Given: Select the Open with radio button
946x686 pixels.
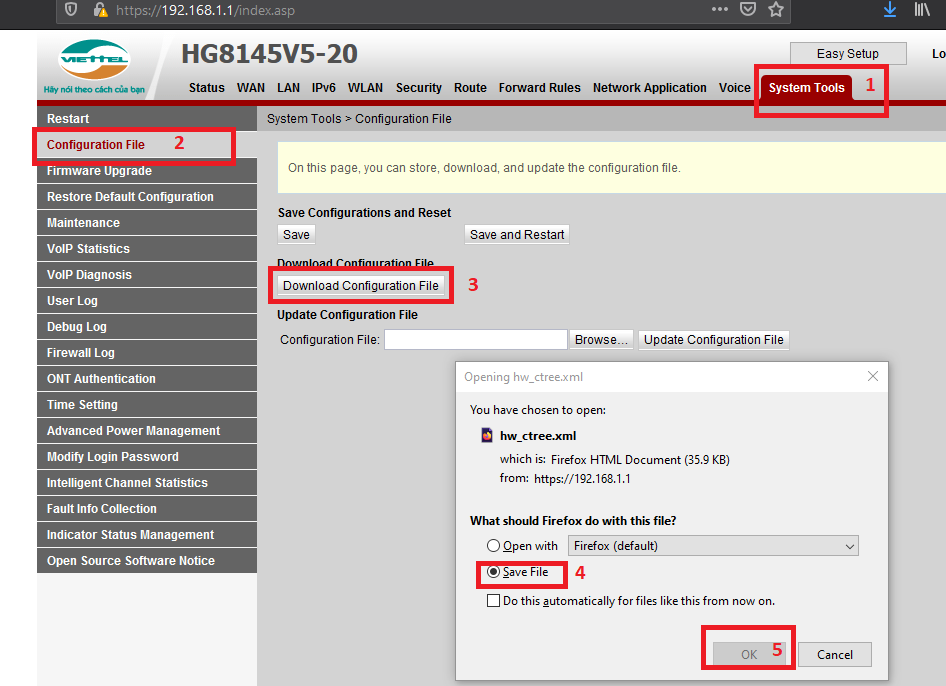Looking at the screenshot, I should (x=493, y=546).
